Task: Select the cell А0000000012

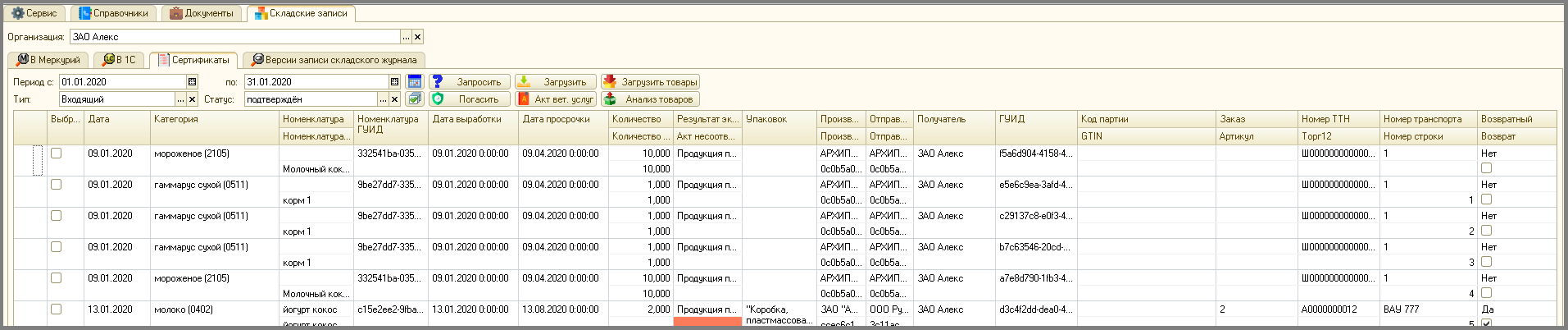Action: coord(1339,309)
